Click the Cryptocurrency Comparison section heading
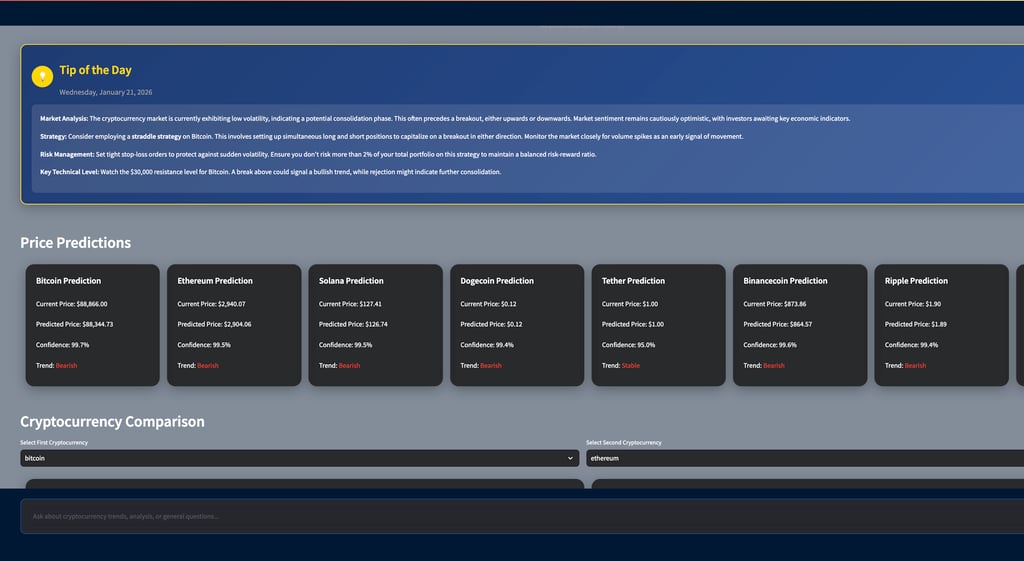Screen dimensions: 1024x561 click(112, 422)
